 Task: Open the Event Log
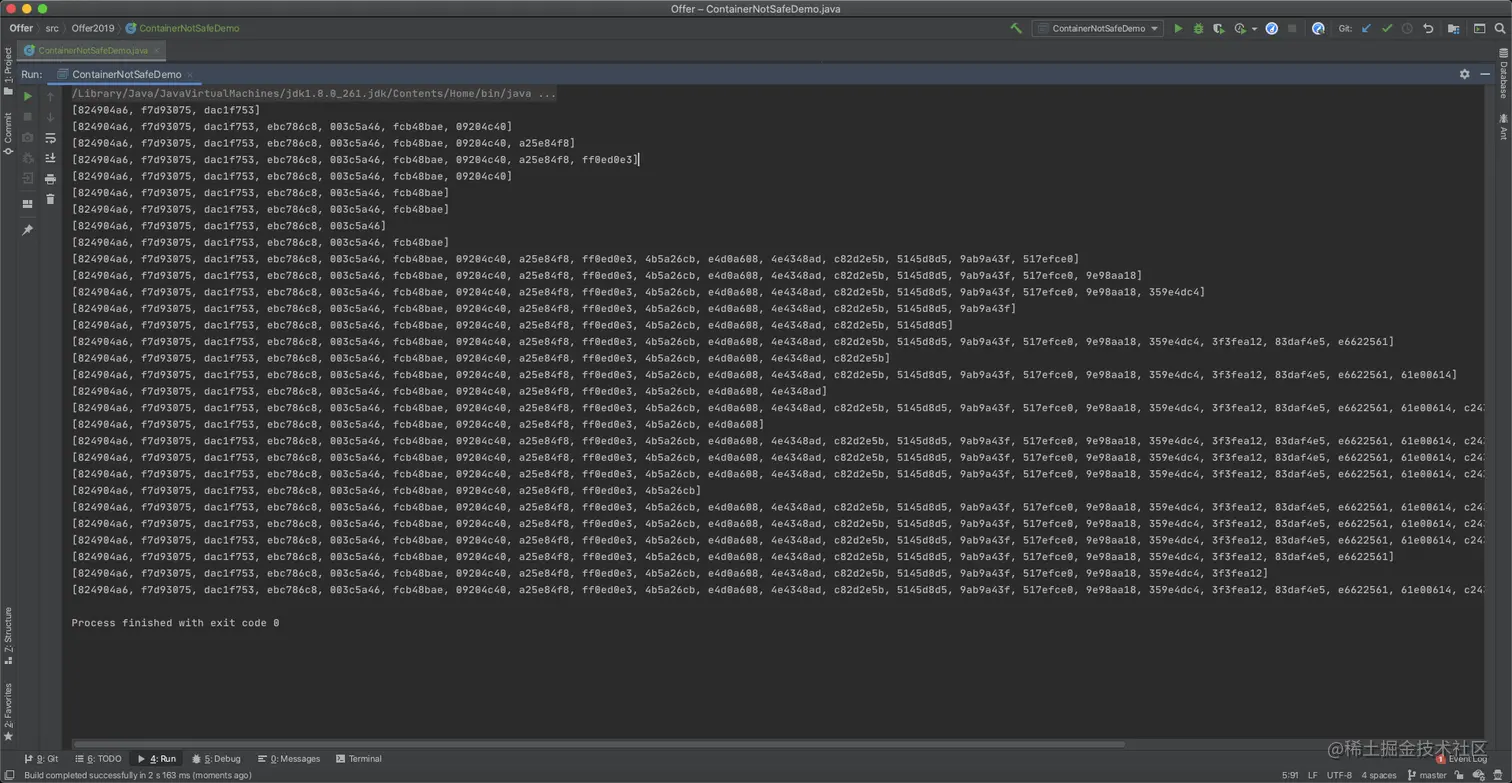(1462, 759)
